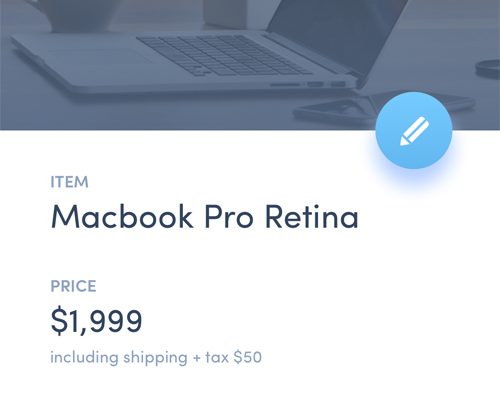Click the word Pro in the title
Screen dimensions: 500x410
click(x=229, y=217)
